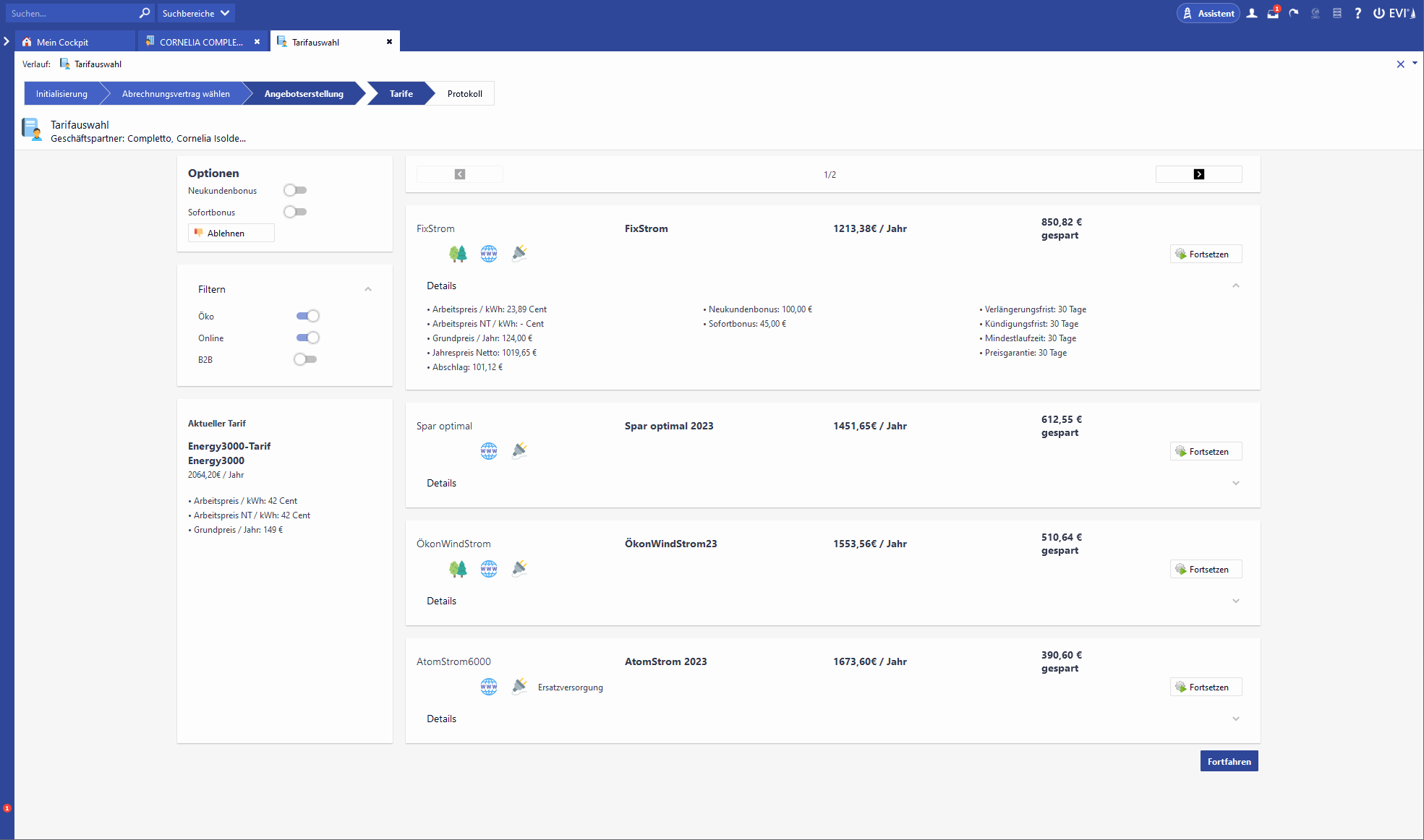This screenshot has width=1424, height=840.
Task: Open the Suchbereiche dropdown
Action: (x=195, y=13)
